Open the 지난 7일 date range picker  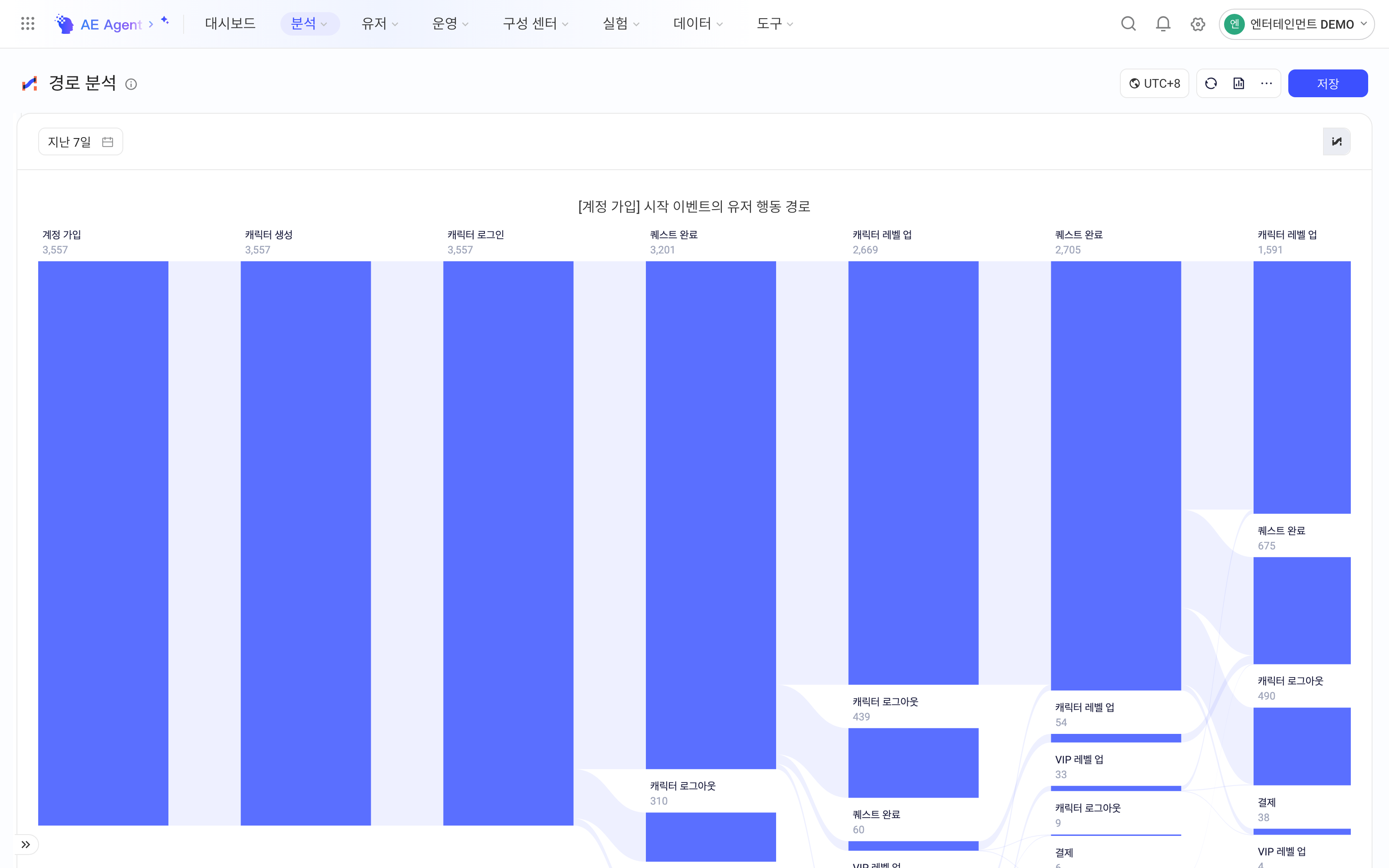(x=80, y=142)
